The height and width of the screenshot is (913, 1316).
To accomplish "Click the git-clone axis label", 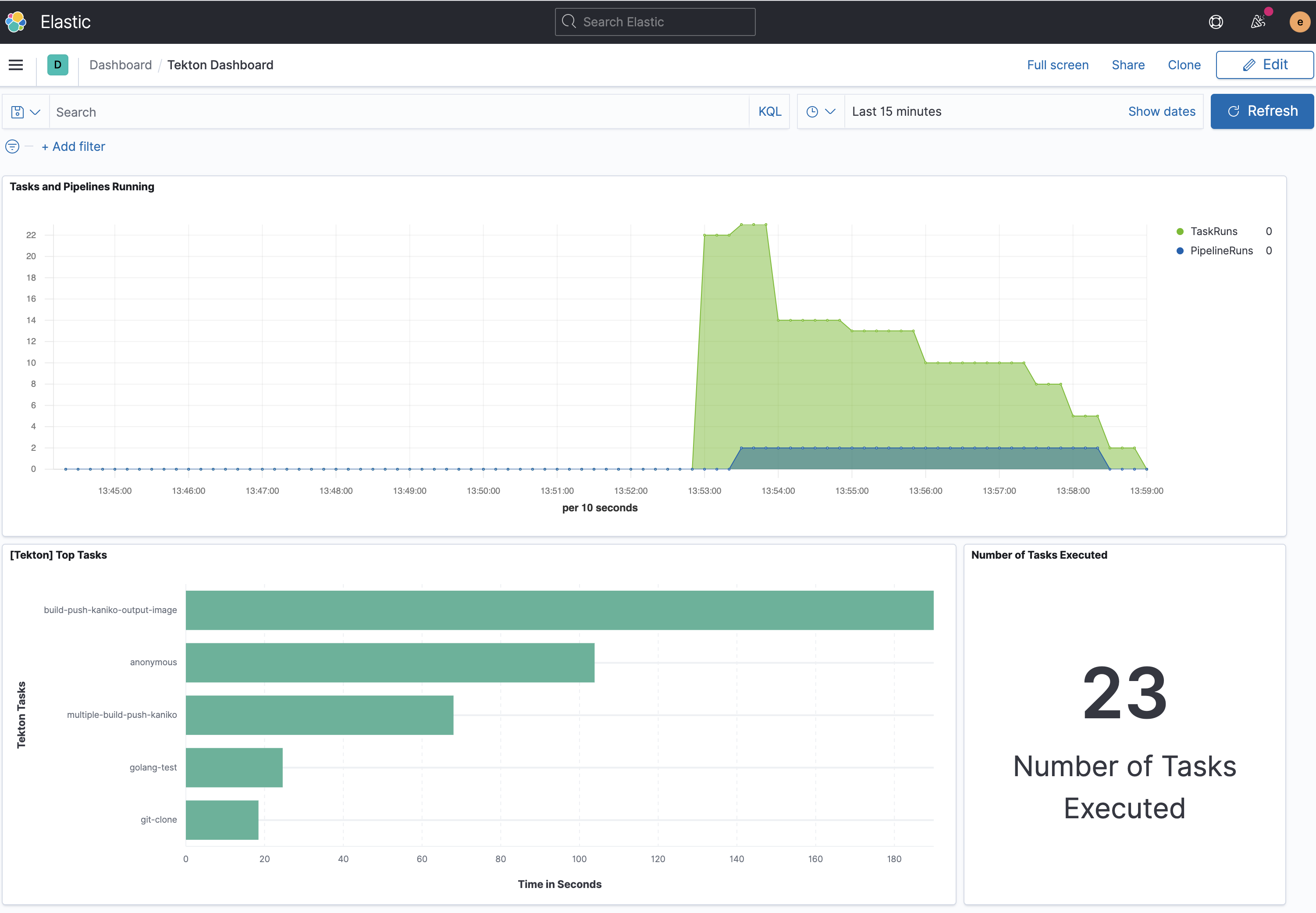I will click(x=158, y=820).
